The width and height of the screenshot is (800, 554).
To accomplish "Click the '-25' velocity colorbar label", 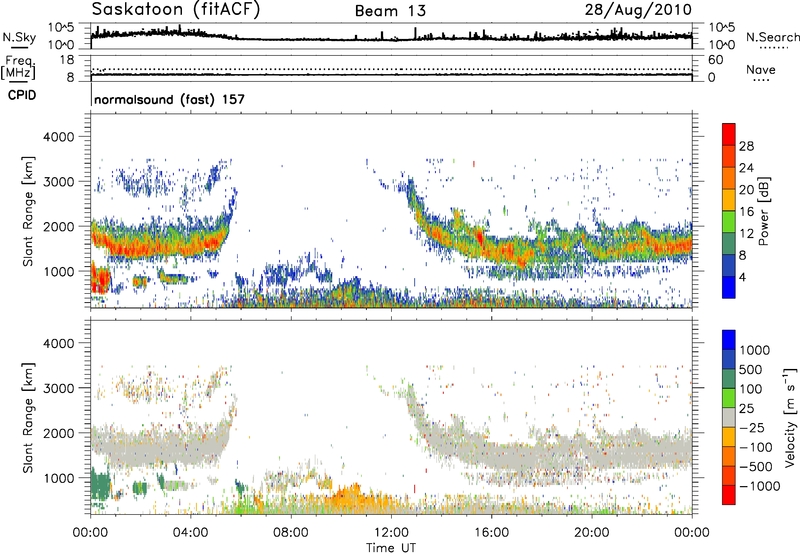I will click(751, 428).
